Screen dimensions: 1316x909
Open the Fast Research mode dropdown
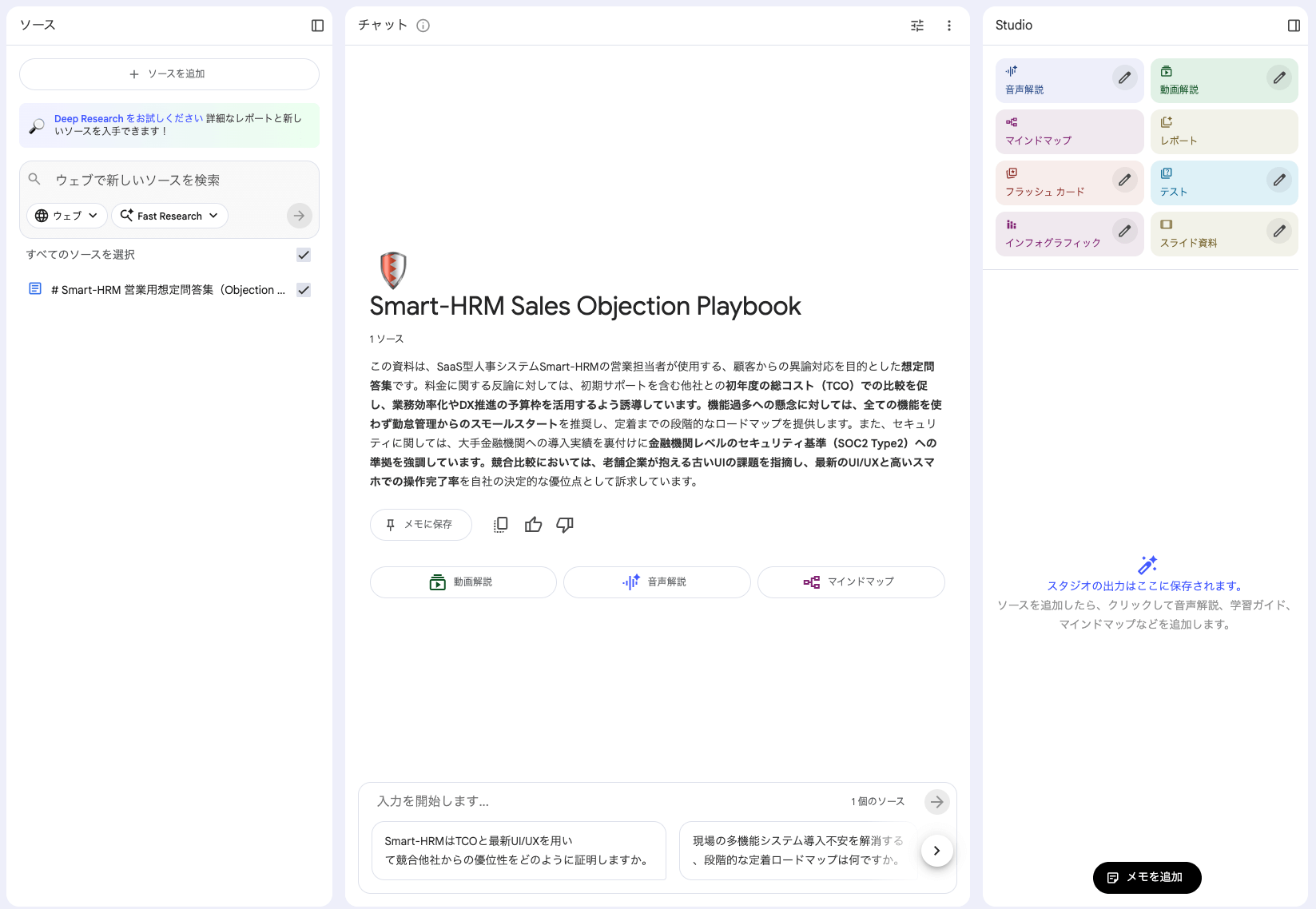(169, 216)
